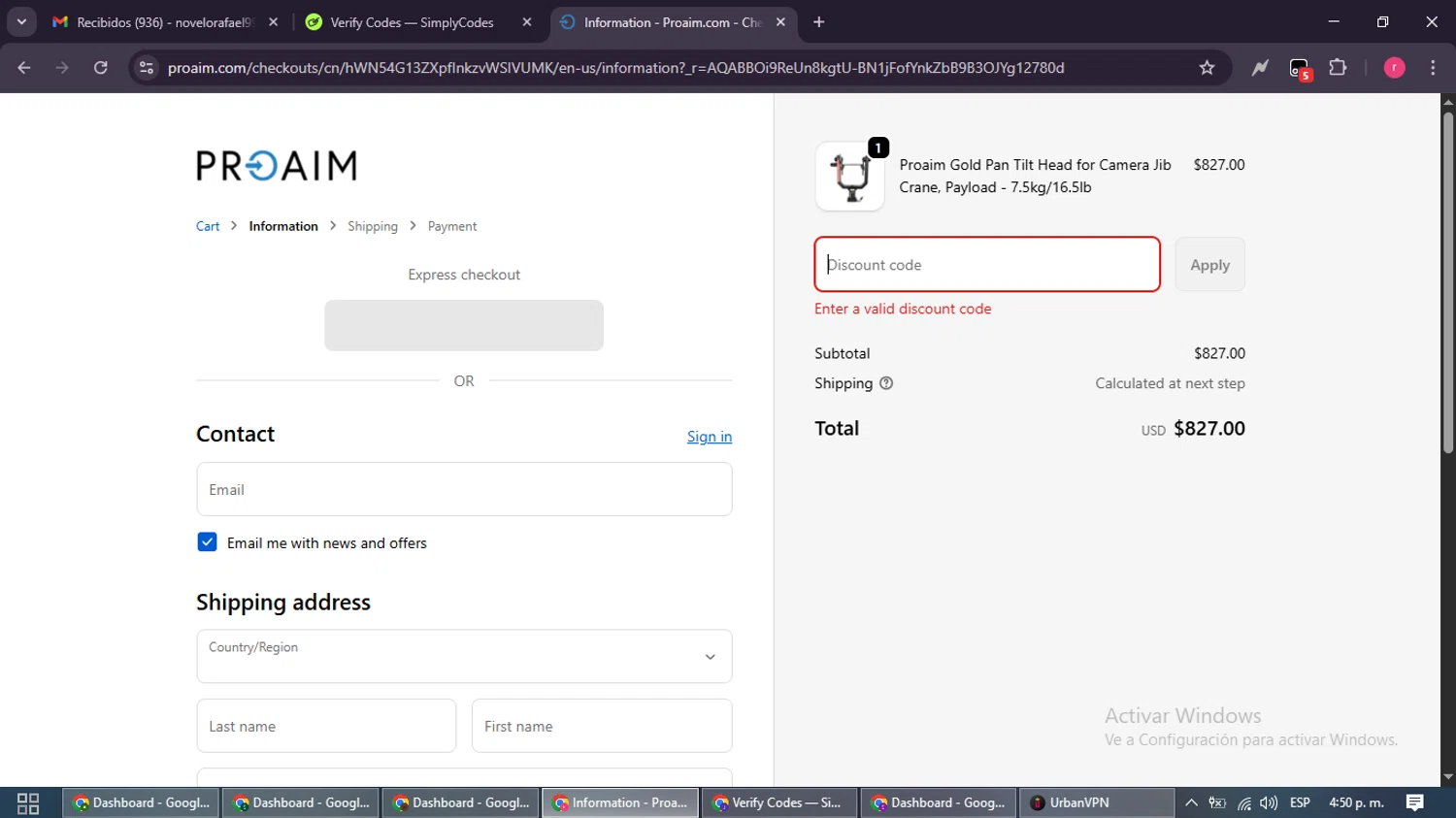Open Information - Proa taskbar window

619,802
